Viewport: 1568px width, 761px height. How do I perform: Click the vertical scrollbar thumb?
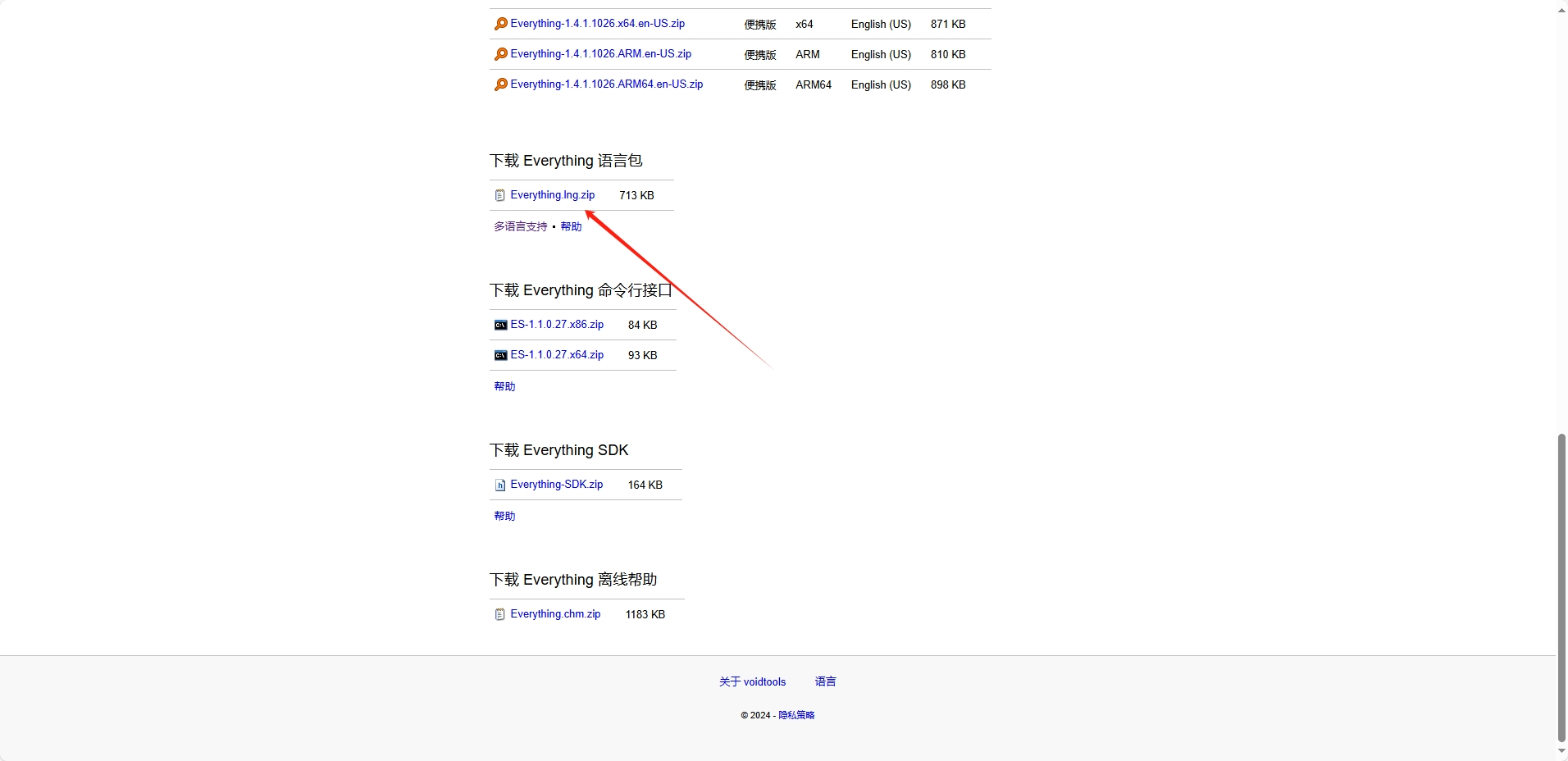pyautogui.click(x=1561, y=588)
